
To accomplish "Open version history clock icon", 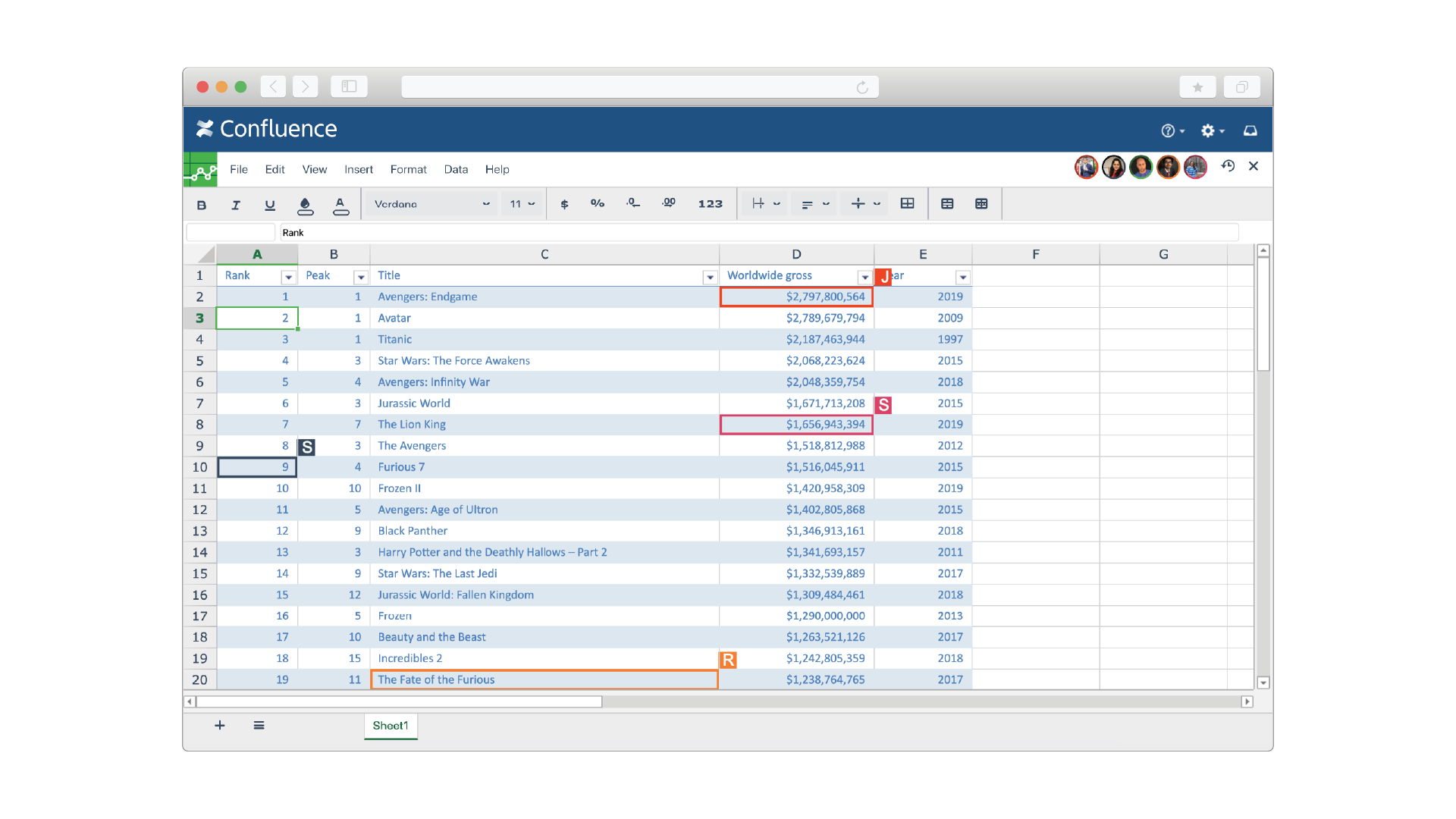I will 1228,166.
